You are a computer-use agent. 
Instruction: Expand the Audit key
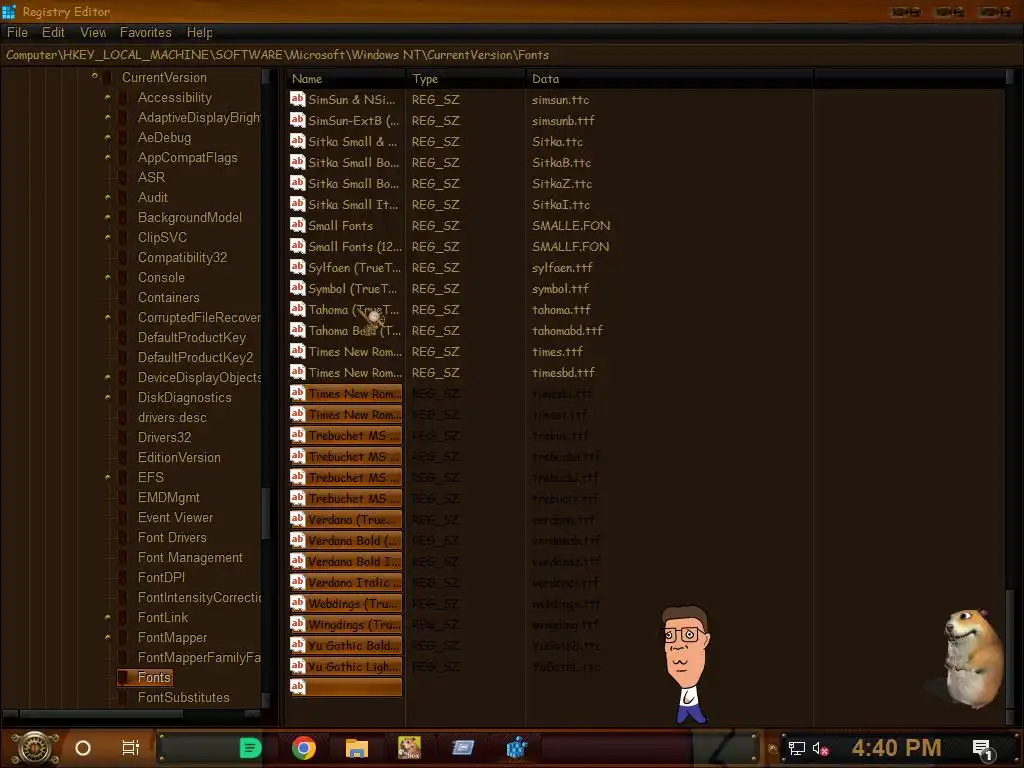(108, 197)
